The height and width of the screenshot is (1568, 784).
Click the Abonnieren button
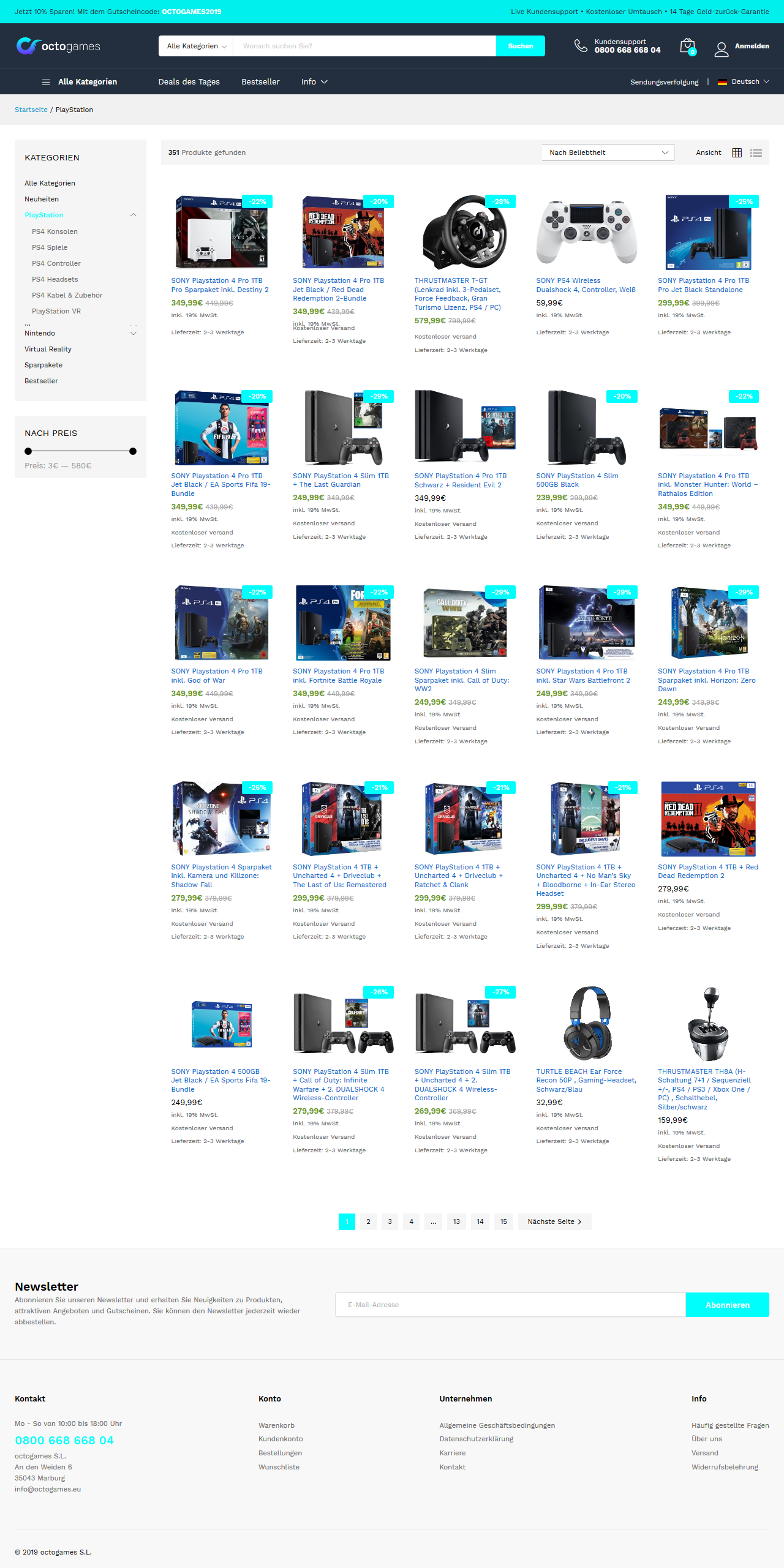(727, 1305)
